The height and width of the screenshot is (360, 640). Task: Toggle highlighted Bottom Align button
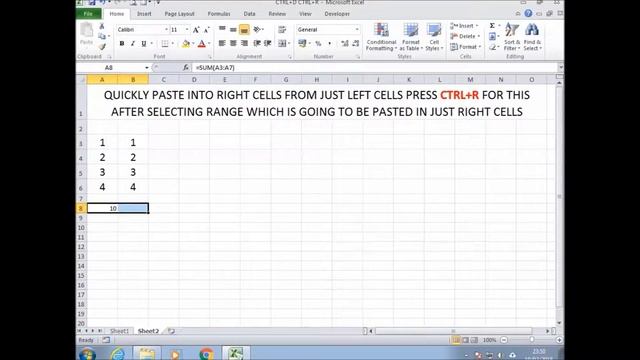click(244, 29)
